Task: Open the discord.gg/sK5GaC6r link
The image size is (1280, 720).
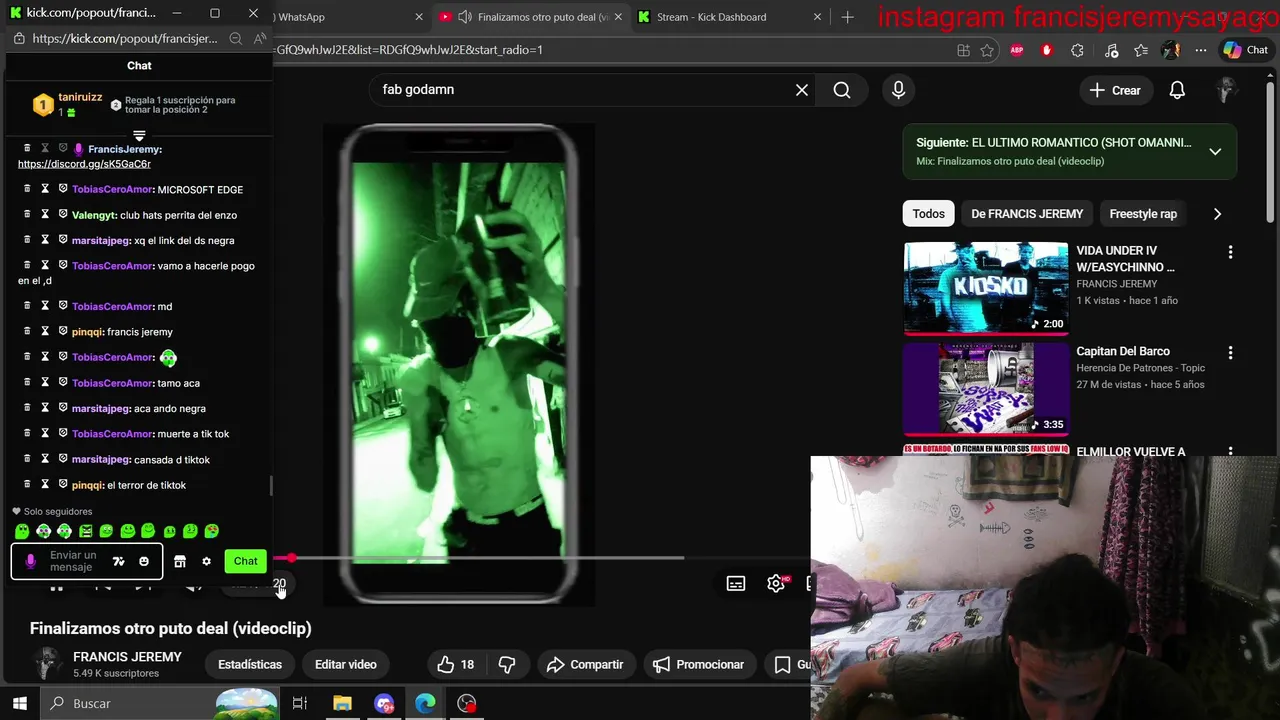Action: [84, 164]
